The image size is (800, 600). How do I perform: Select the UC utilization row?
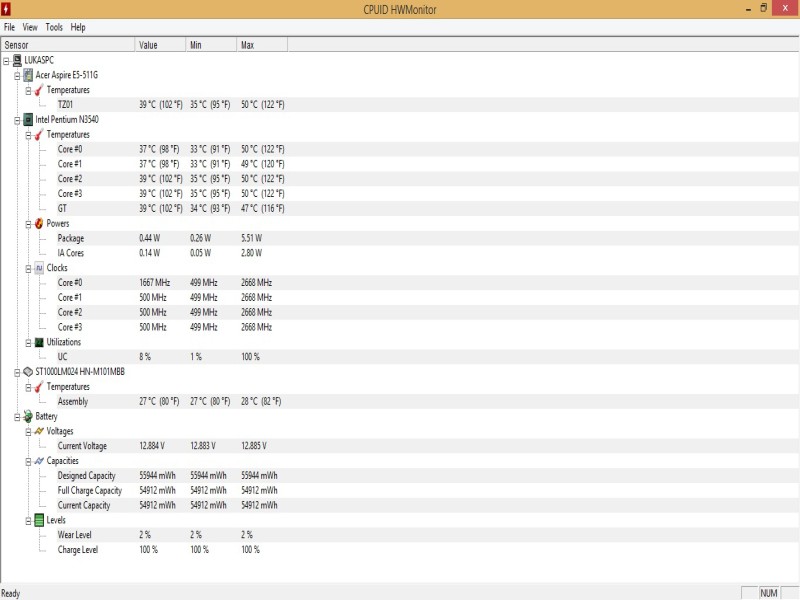pos(427,357)
